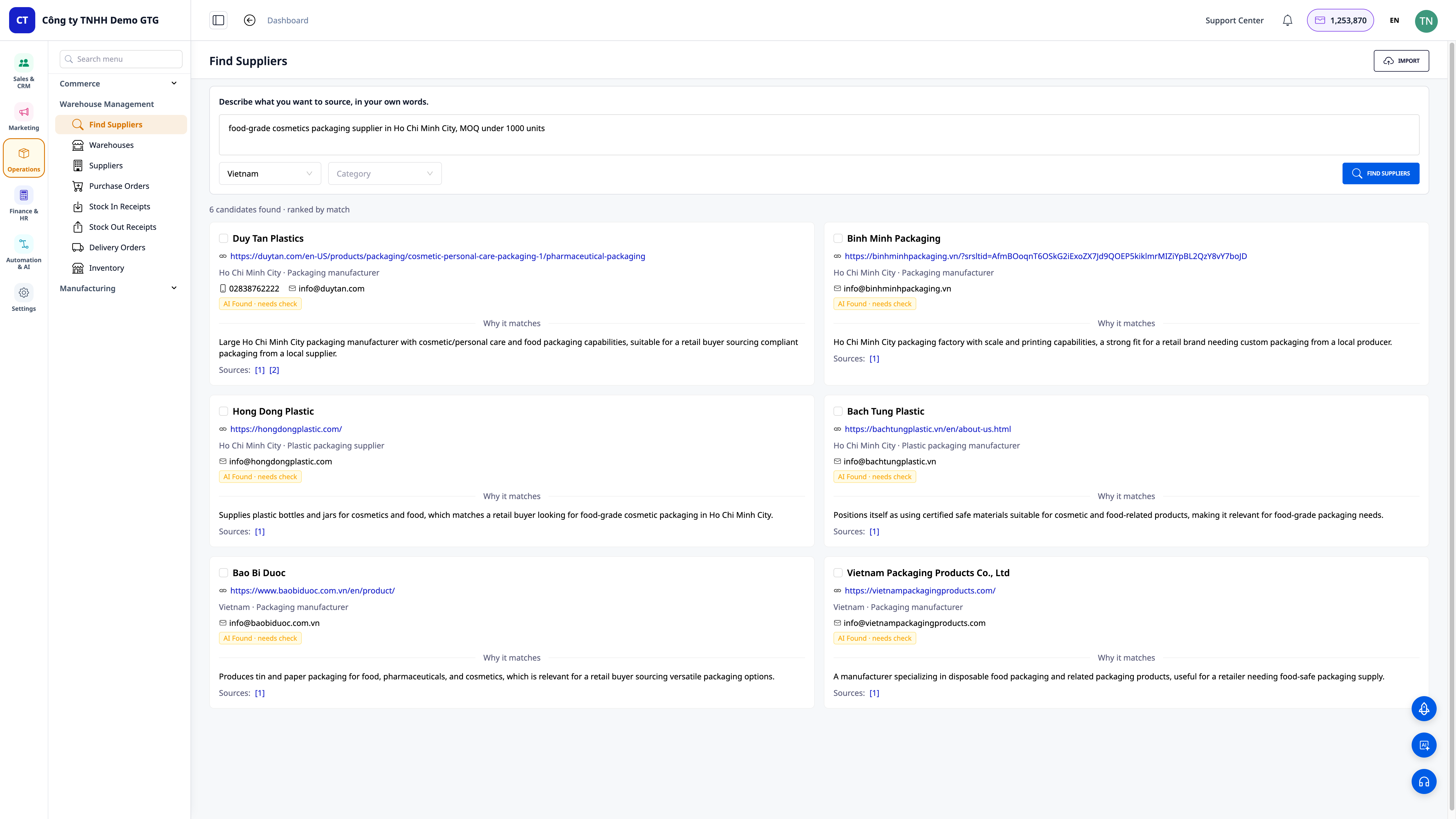Tick Duy Tan Plastics checkbox
This screenshot has height=819, width=1456.
(x=223, y=239)
